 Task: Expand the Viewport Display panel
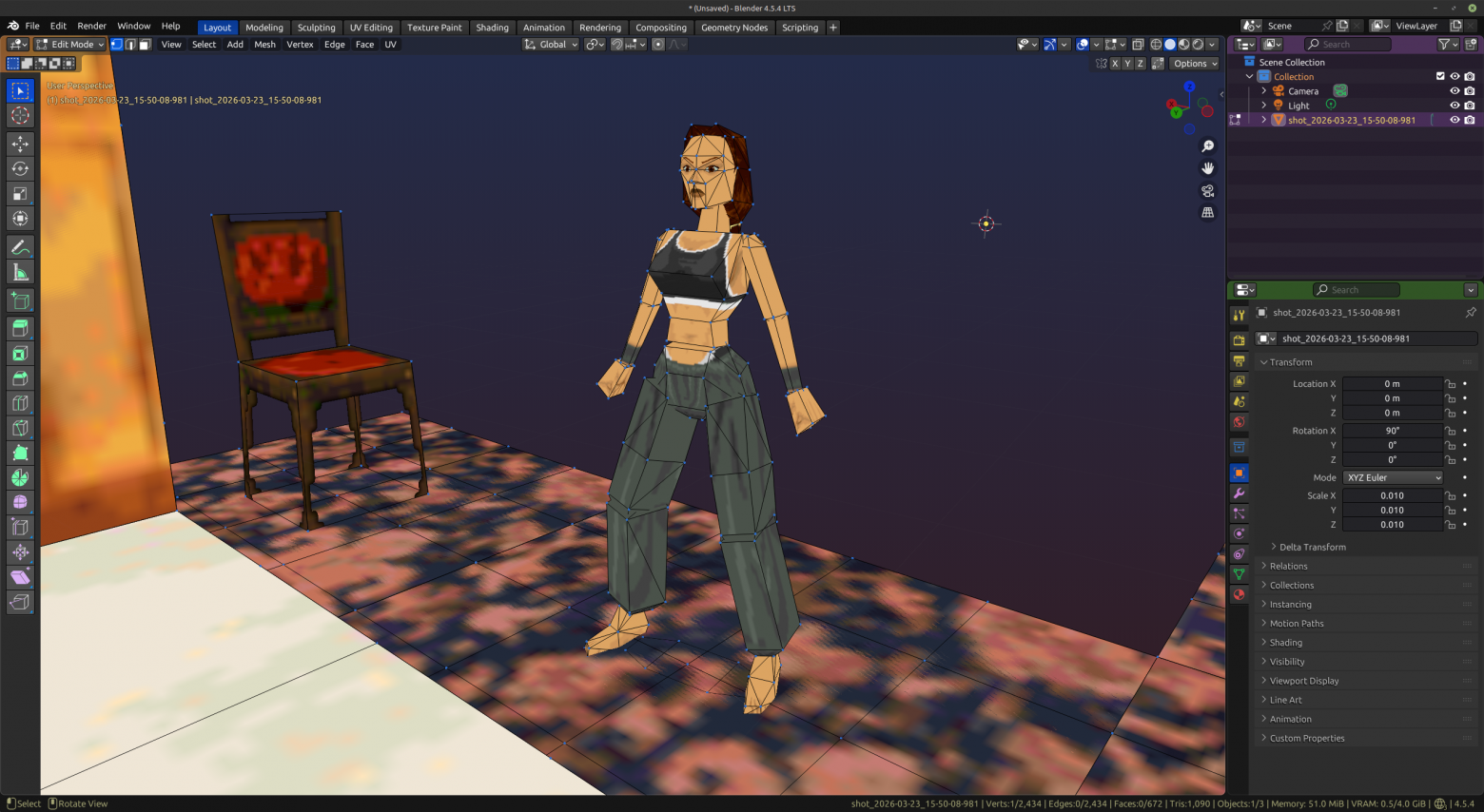[x=1303, y=681]
